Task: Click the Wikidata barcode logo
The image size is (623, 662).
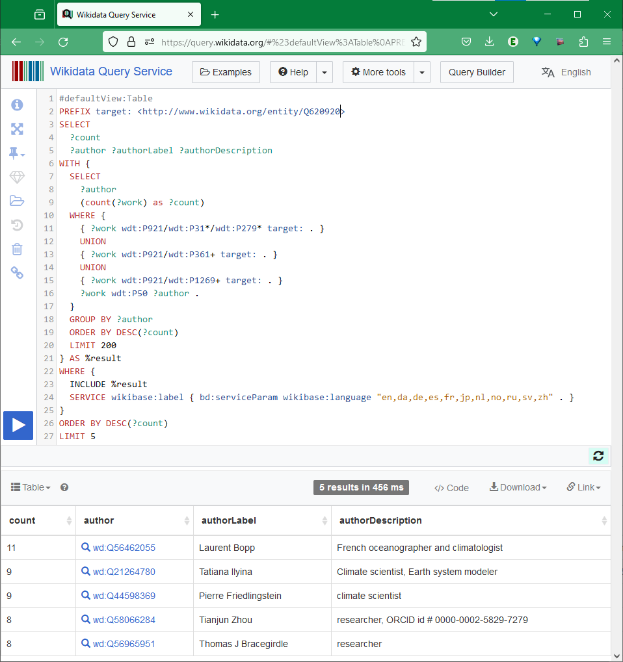Action: pos(28,71)
